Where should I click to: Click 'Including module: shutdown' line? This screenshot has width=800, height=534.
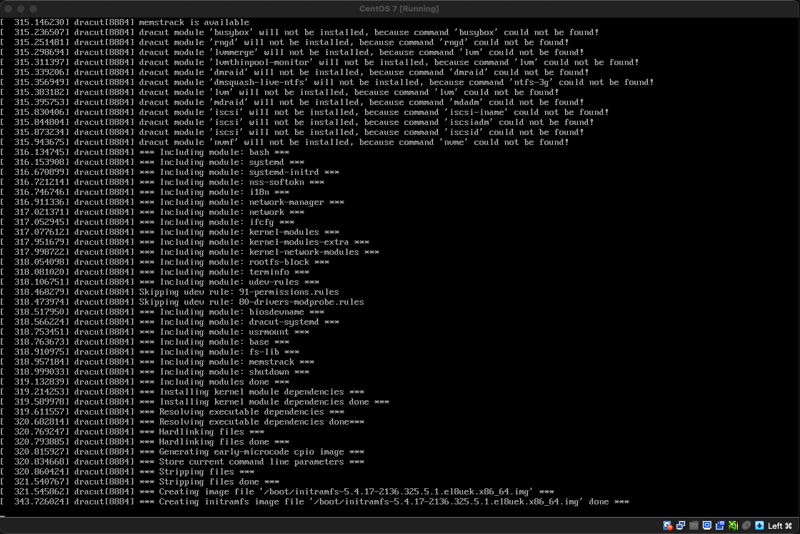tap(155, 372)
